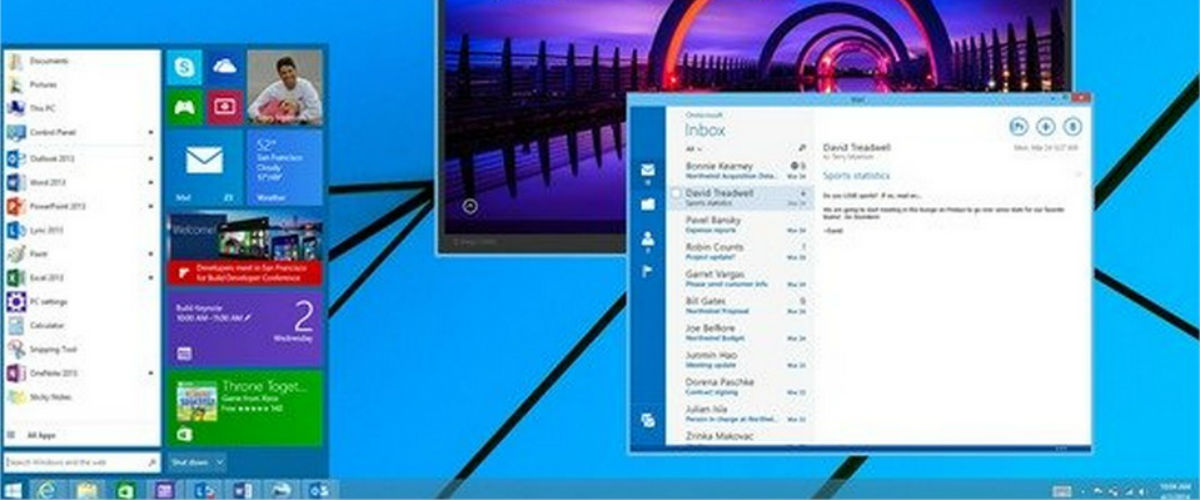Click the search magnifier in Start search box

152,462
